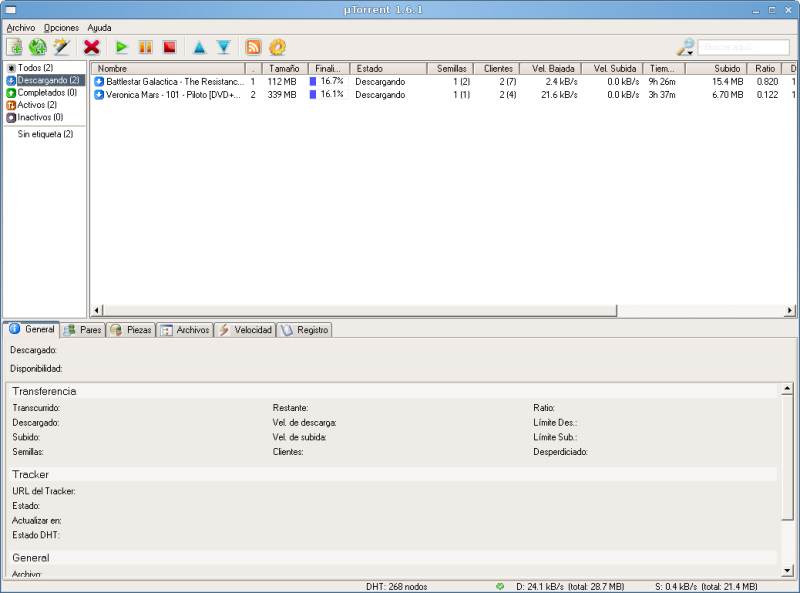
Task: Click left arrow of torrent list horizontal scrollbar
Action: (x=97, y=310)
